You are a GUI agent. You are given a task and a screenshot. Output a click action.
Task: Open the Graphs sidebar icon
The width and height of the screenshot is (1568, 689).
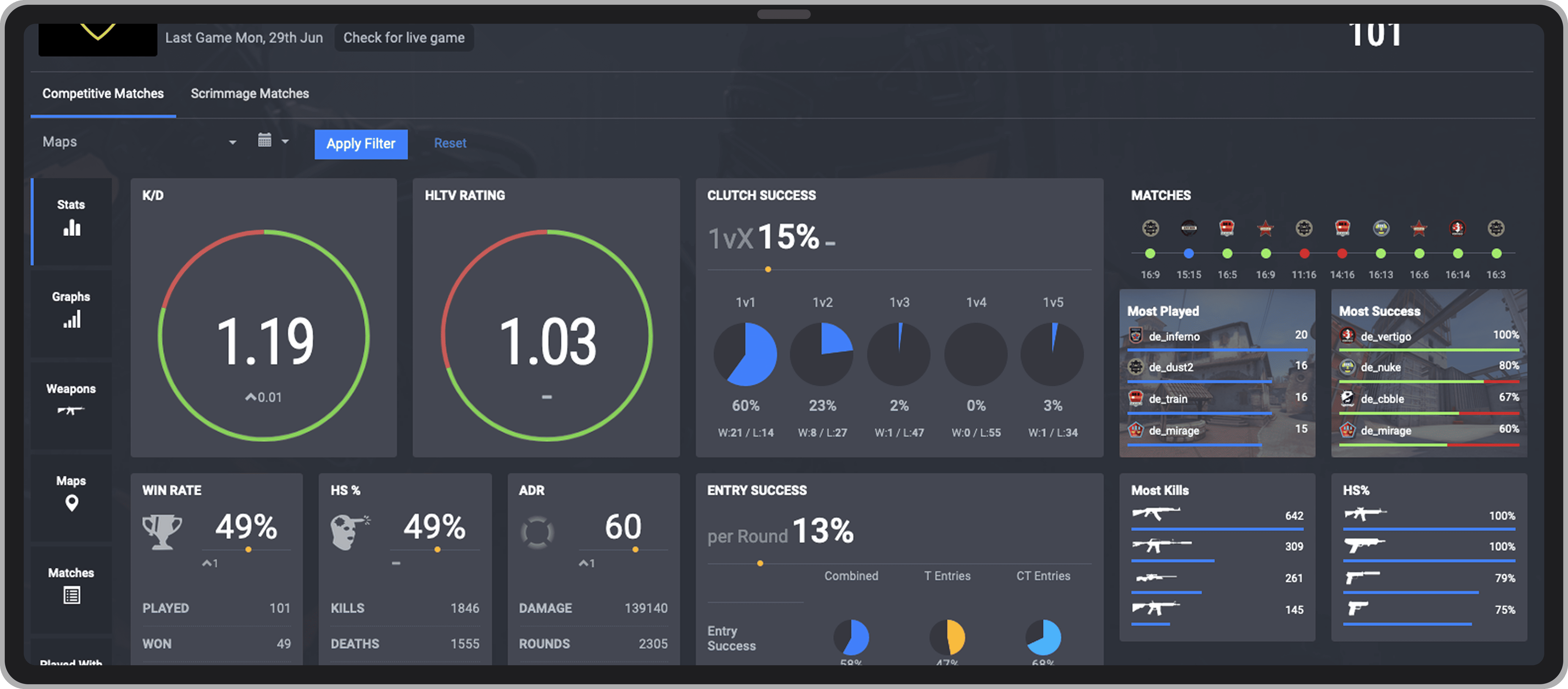point(71,319)
